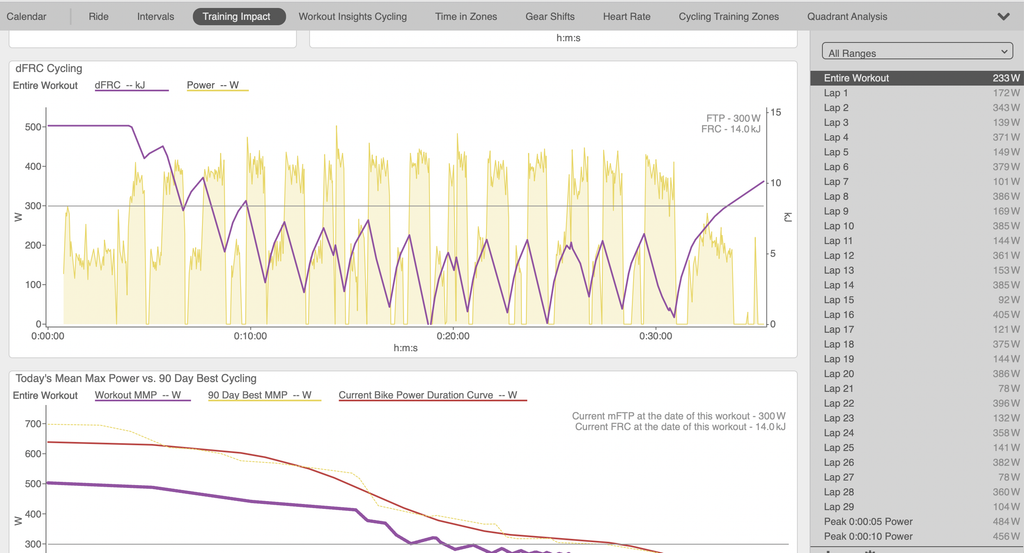Select Lap 12 in the ranges list
The image size is (1024, 553).
917,255
